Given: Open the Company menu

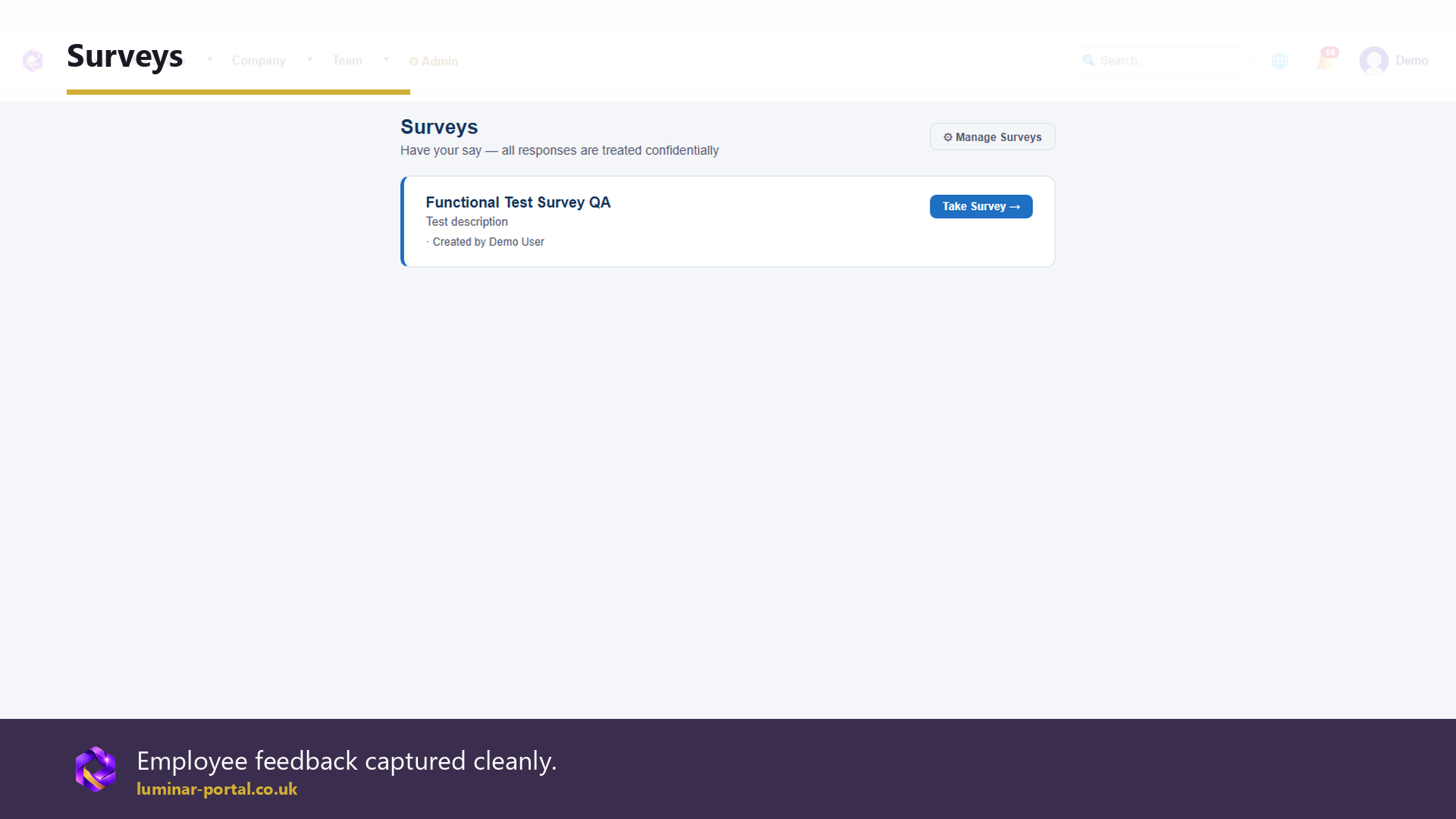Looking at the screenshot, I should pyautogui.click(x=259, y=61).
